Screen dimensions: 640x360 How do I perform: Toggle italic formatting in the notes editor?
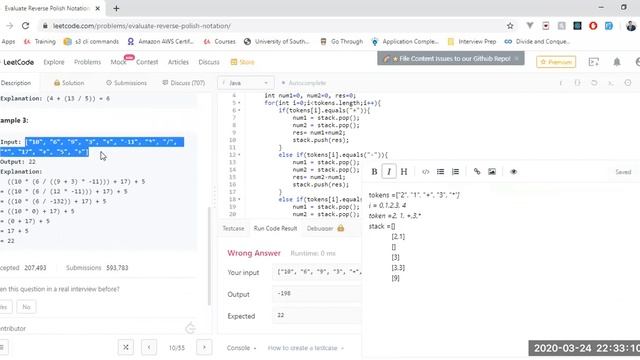point(389,172)
